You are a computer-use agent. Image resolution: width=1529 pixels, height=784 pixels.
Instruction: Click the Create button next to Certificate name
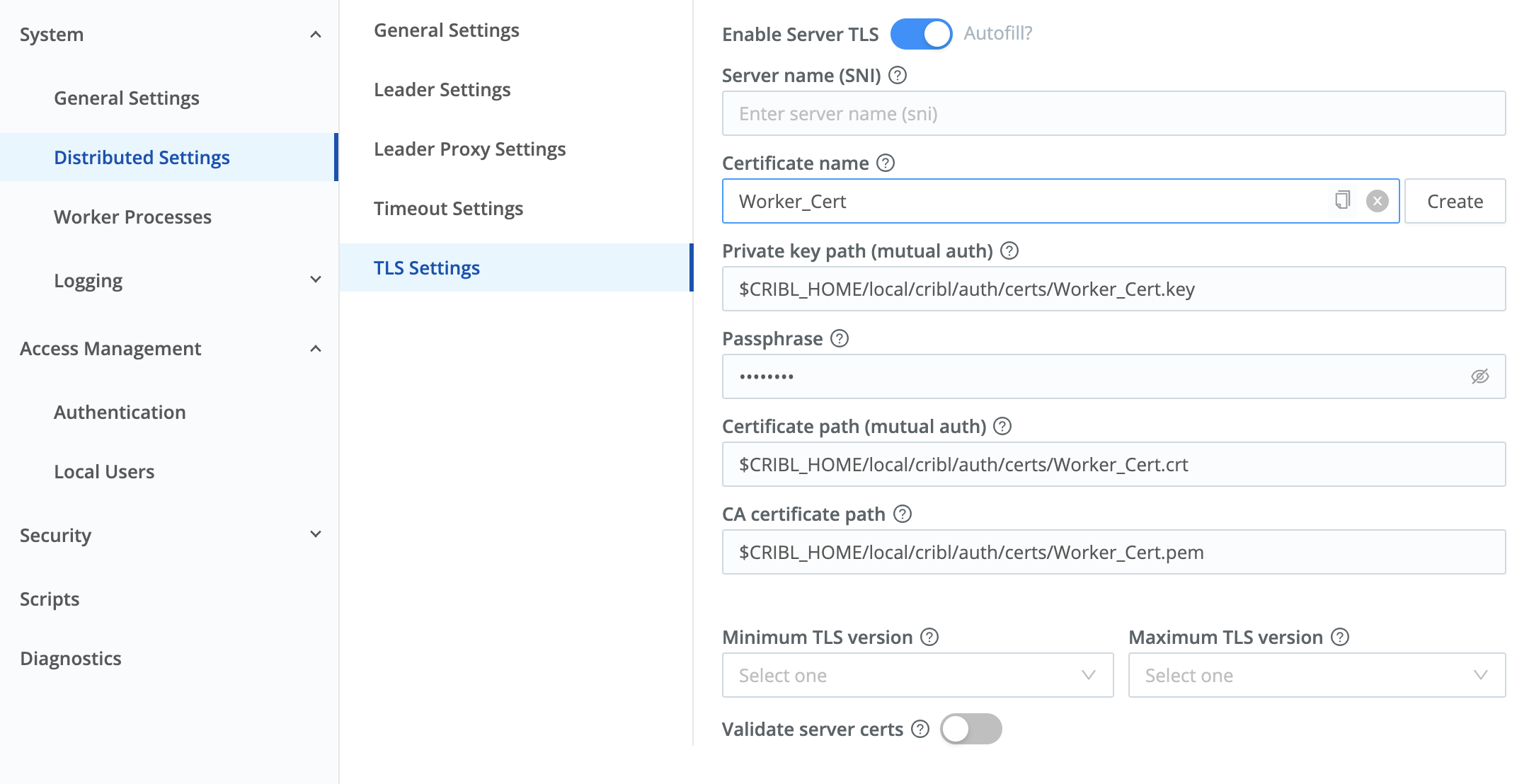pos(1455,201)
